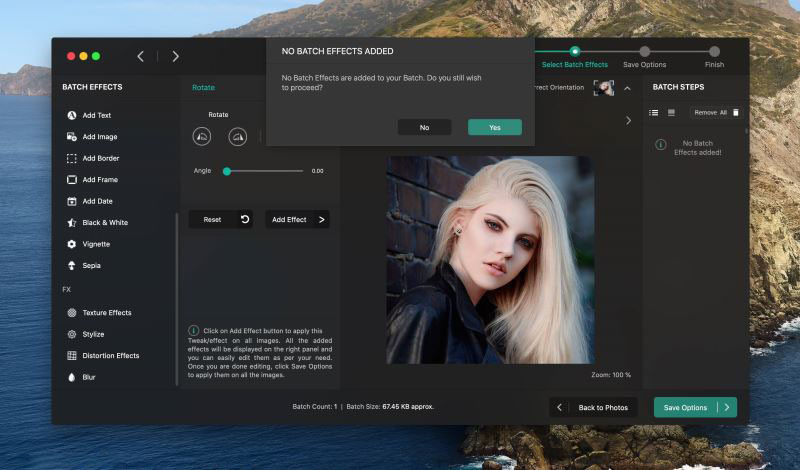Image resolution: width=800 pixels, height=470 pixels.
Task: Select the Distortion Effects icon
Action: pos(72,356)
